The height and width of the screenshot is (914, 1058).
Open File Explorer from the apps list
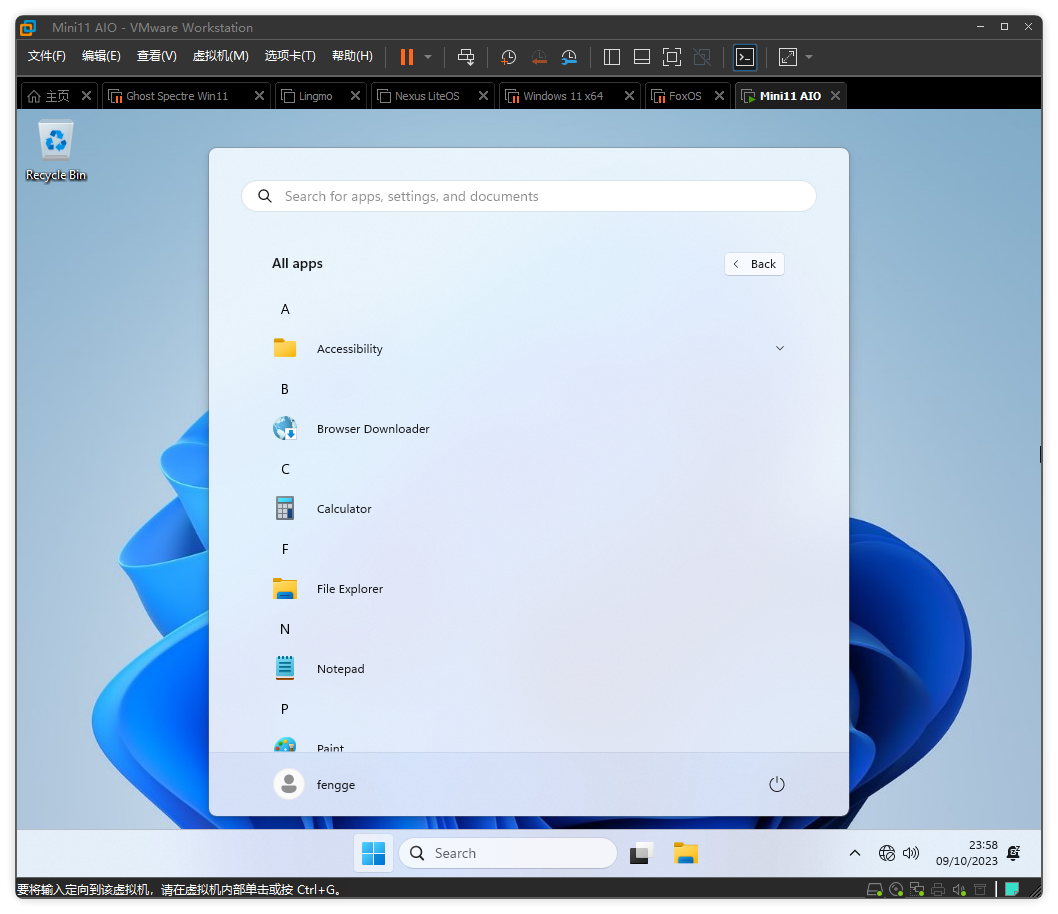(528, 589)
